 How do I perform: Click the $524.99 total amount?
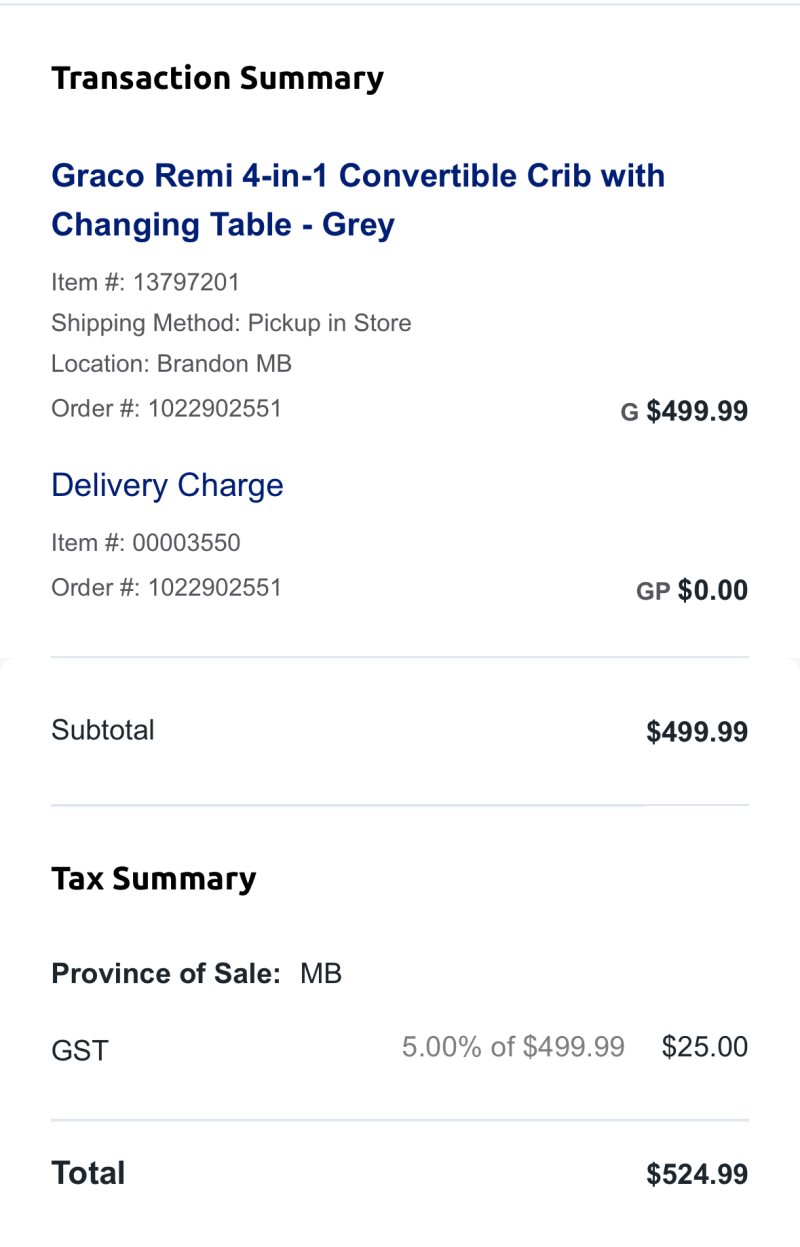click(x=697, y=1174)
